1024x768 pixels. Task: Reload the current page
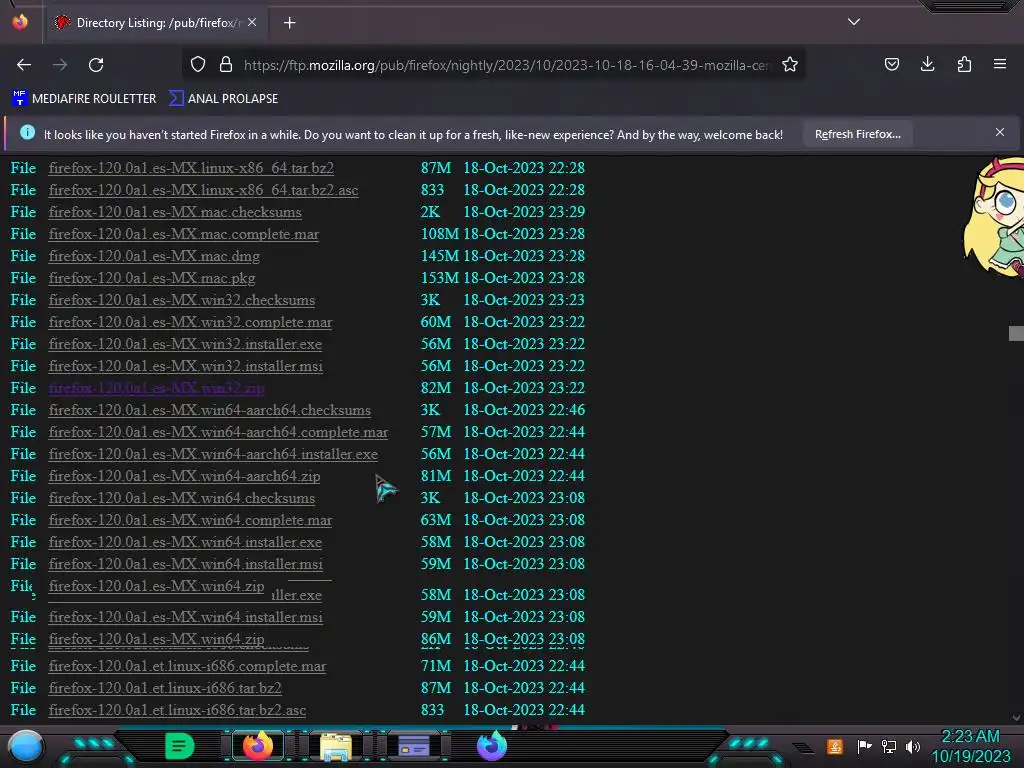pyautogui.click(x=96, y=65)
